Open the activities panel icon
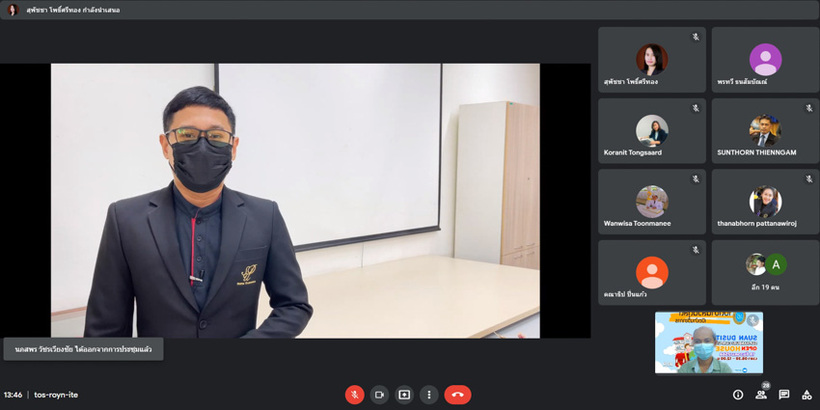The height and width of the screenshot is (410, 820). [x=807, y=395]
